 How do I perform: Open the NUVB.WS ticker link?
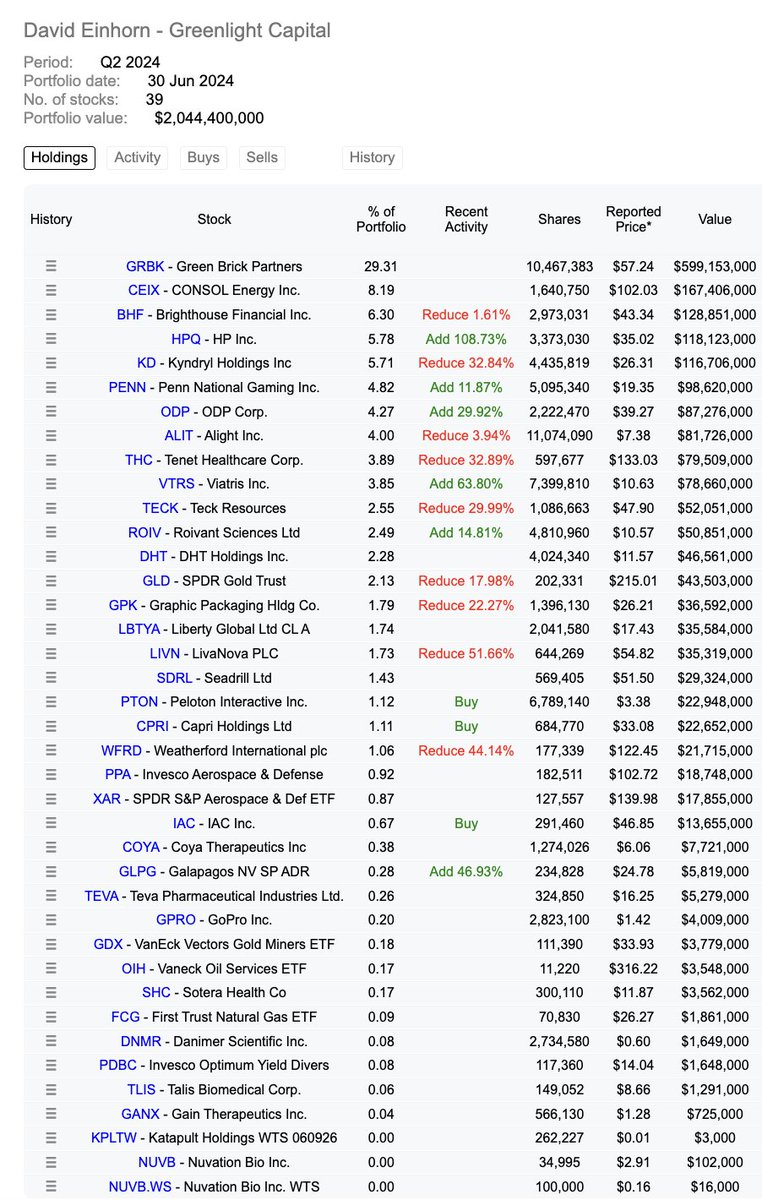pos(140,1186)
